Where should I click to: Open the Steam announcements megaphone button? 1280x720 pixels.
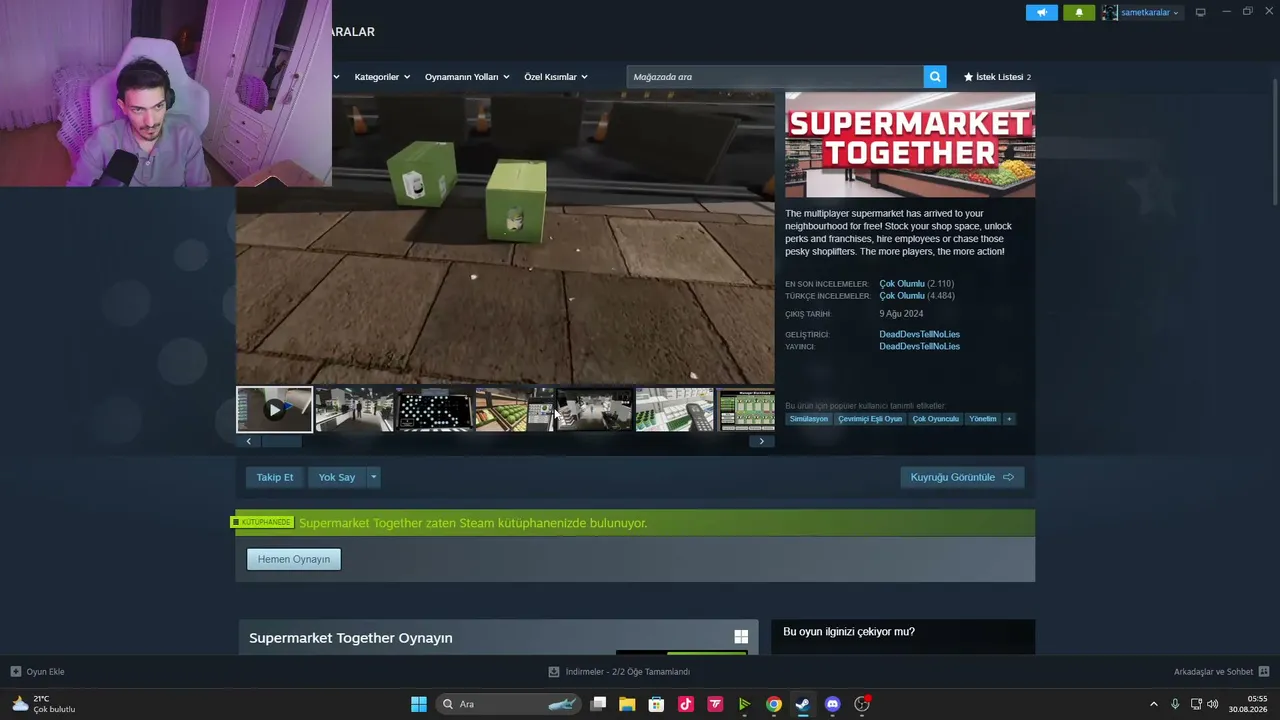[1041, 13]
